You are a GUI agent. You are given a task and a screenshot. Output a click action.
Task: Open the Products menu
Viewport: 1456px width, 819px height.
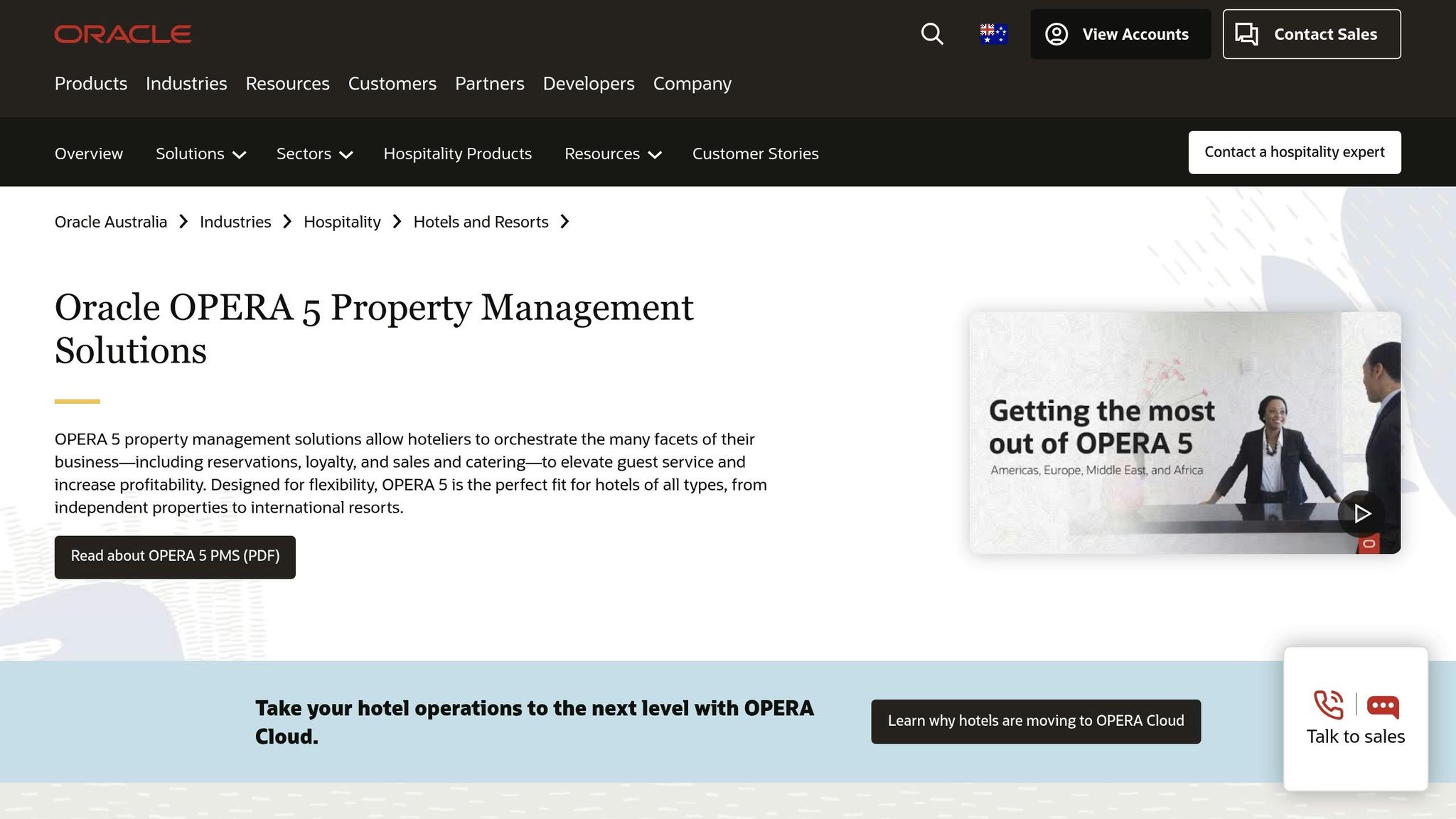click(90, 83)
